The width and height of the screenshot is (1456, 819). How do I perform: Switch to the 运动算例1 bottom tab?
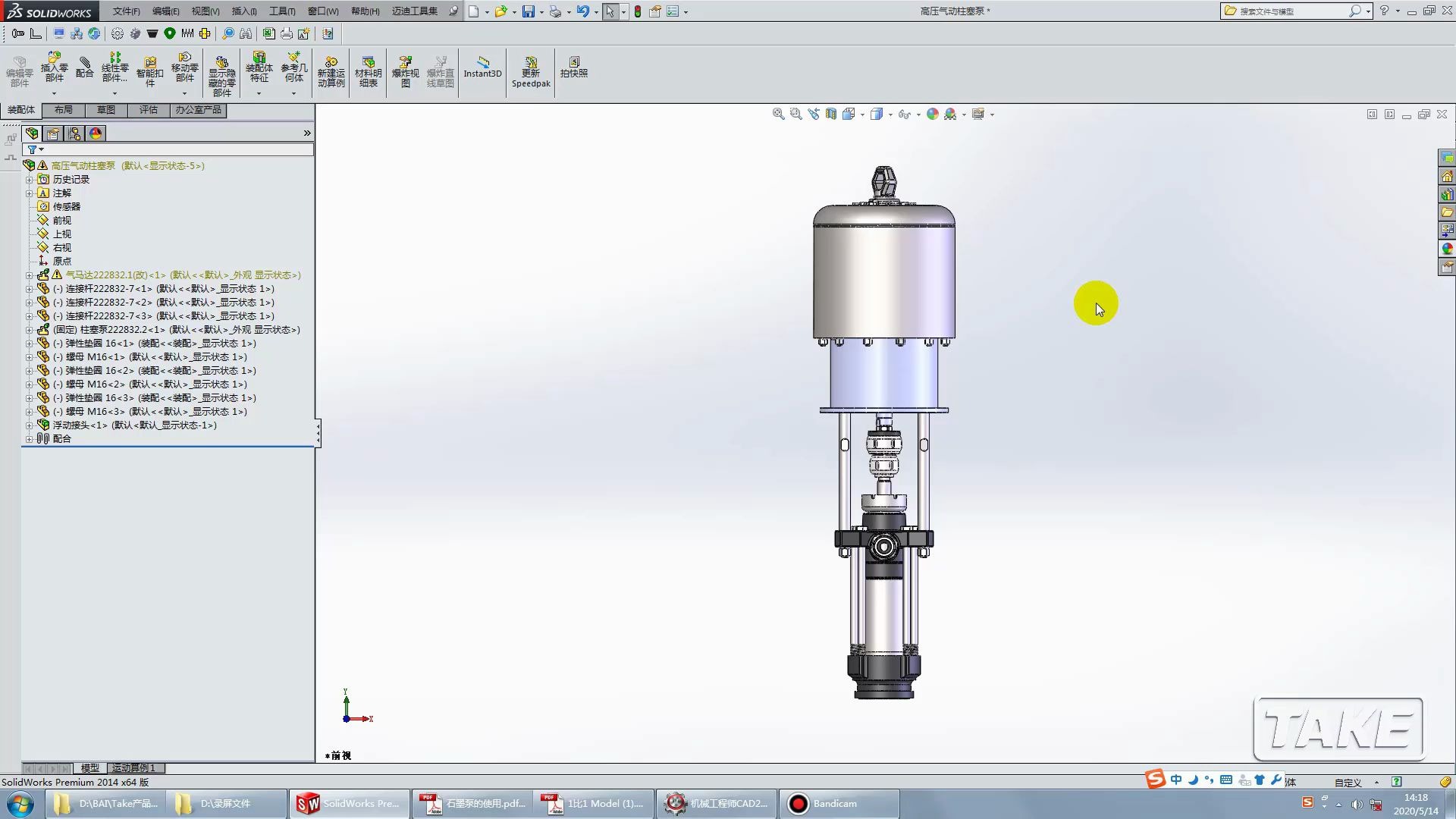(x=133, y=768)
